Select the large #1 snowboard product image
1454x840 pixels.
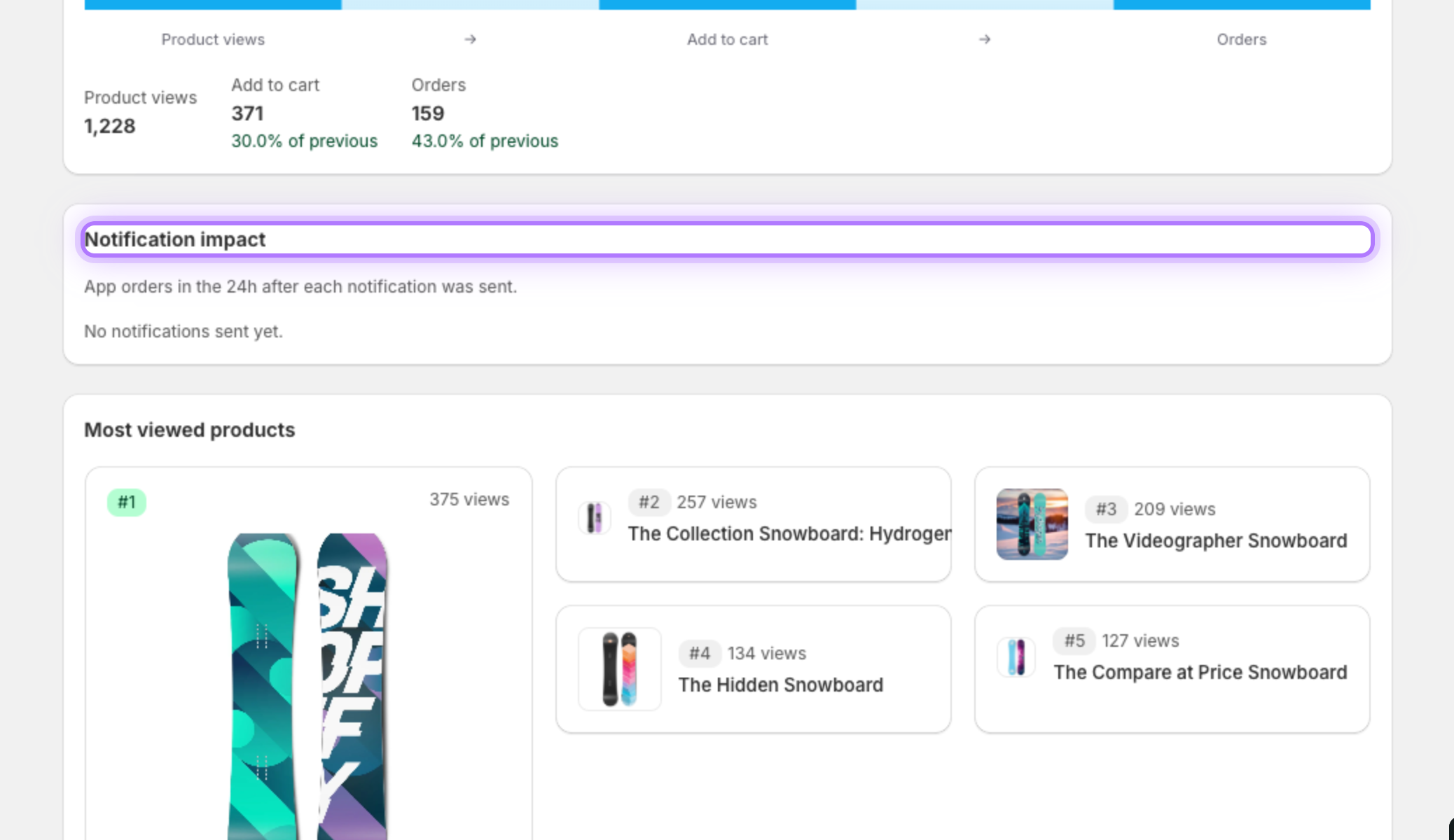click(x=308, y=686)
